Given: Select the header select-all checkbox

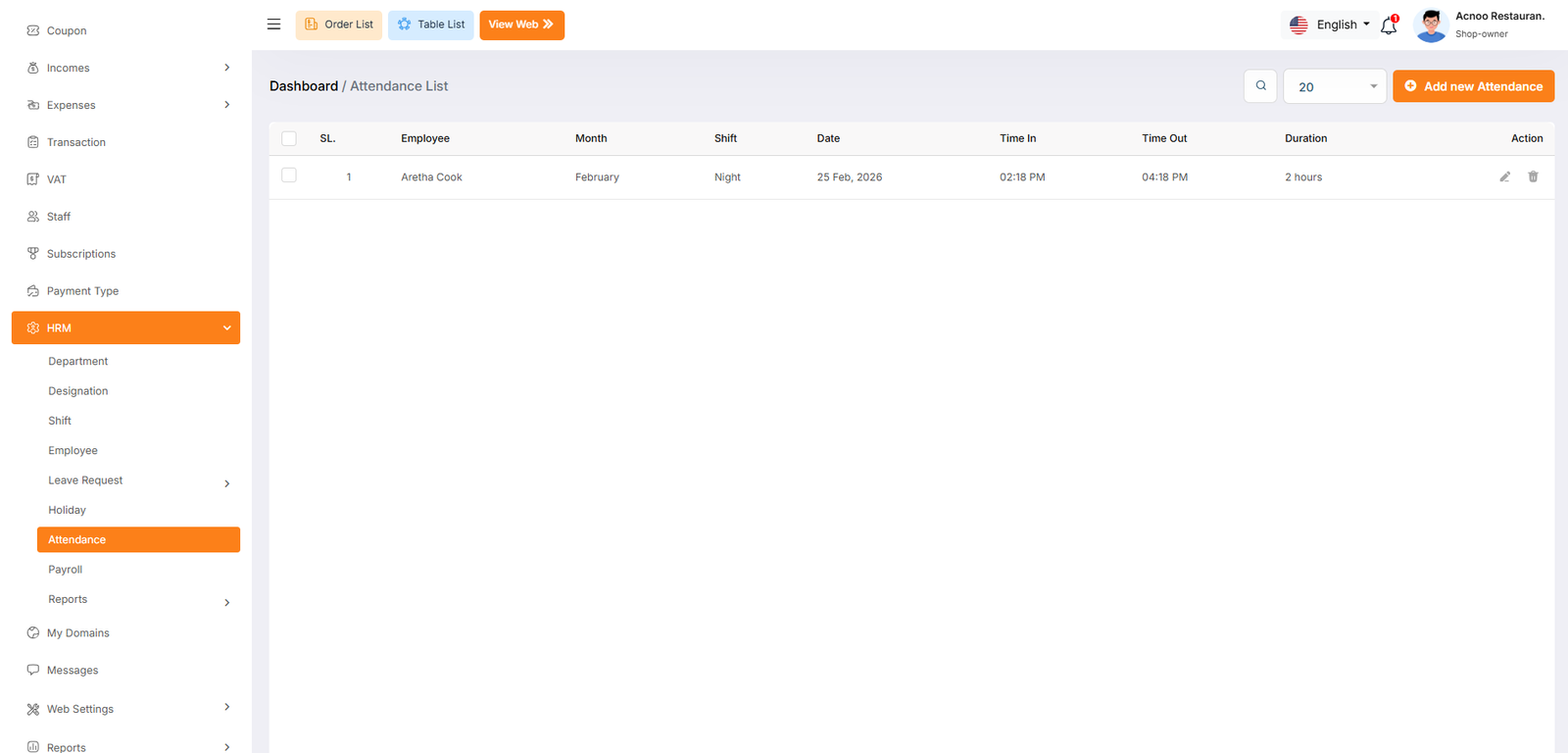Looking at the screenshot, I should (x=289, y=139).
